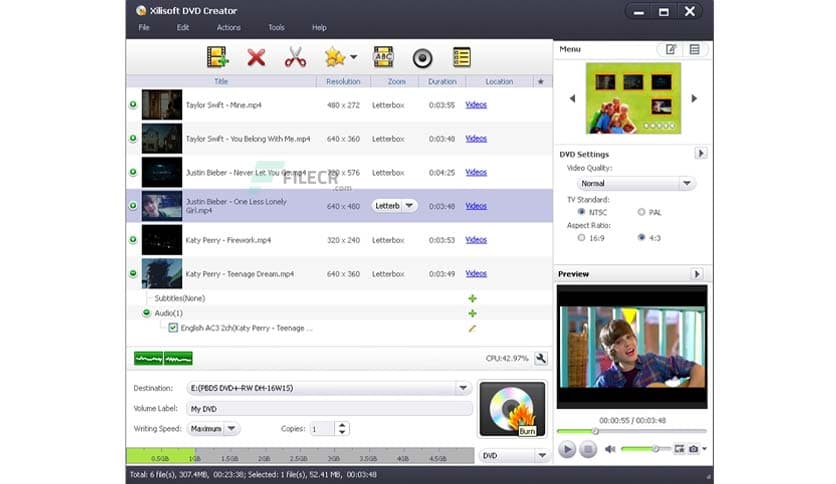Click the disc capacity usage bar
The image size is (836, 484).
[x=300, y=456]
